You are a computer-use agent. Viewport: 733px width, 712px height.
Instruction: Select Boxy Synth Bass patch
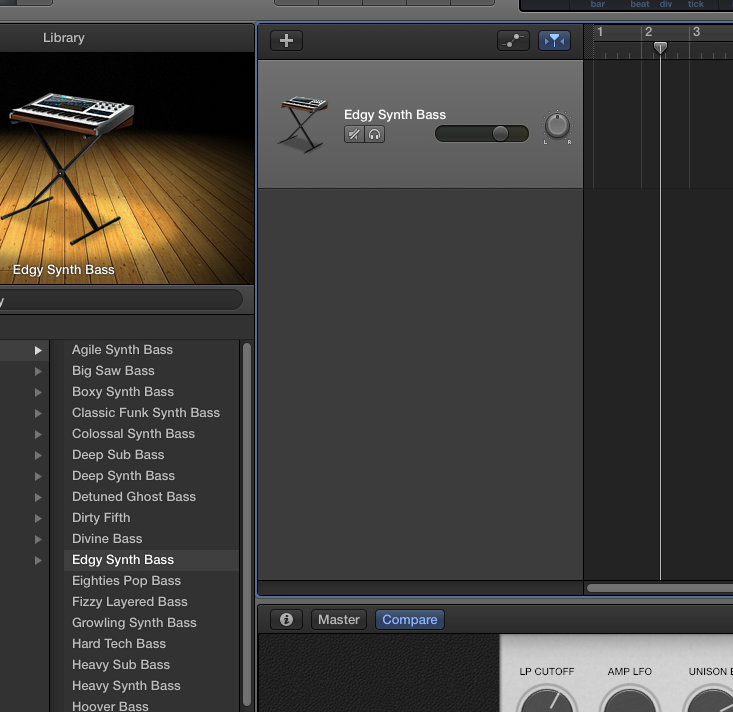(x=122, y=392)
